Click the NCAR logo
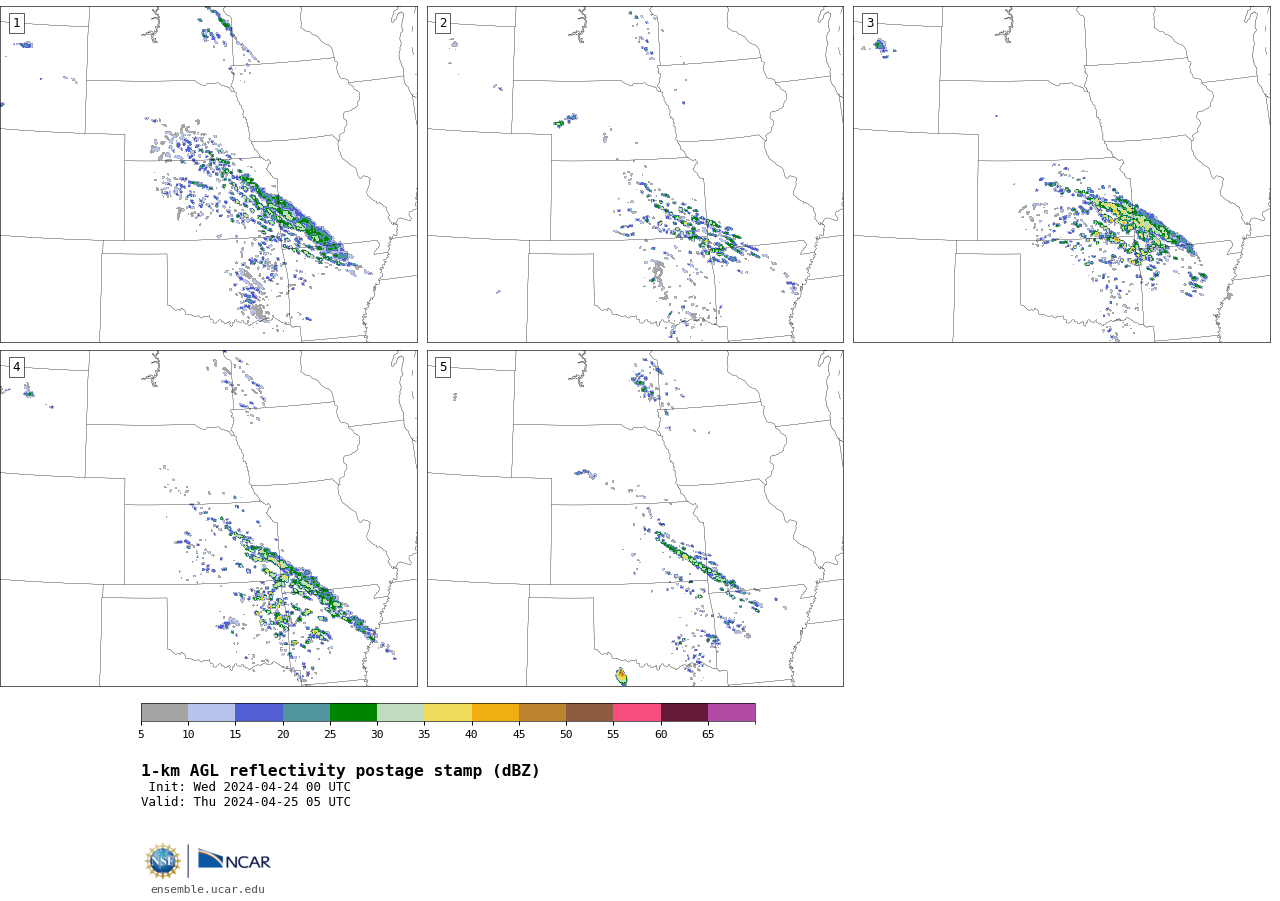Image resolution: width=1280 pixels, height=901 pixels. point(234,860)
